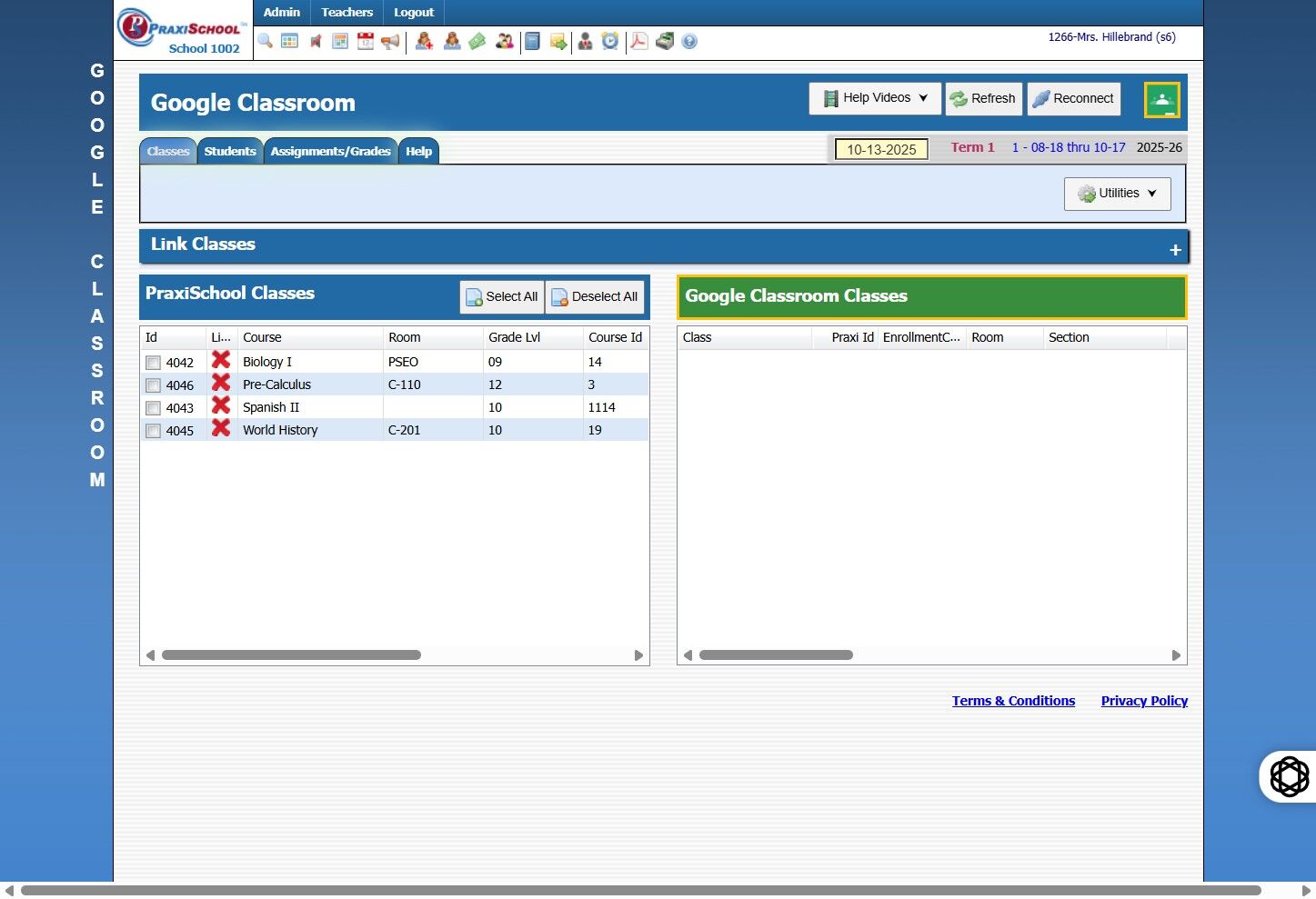
Task: Open the Admin menu
Action: (x=282, y=13)
